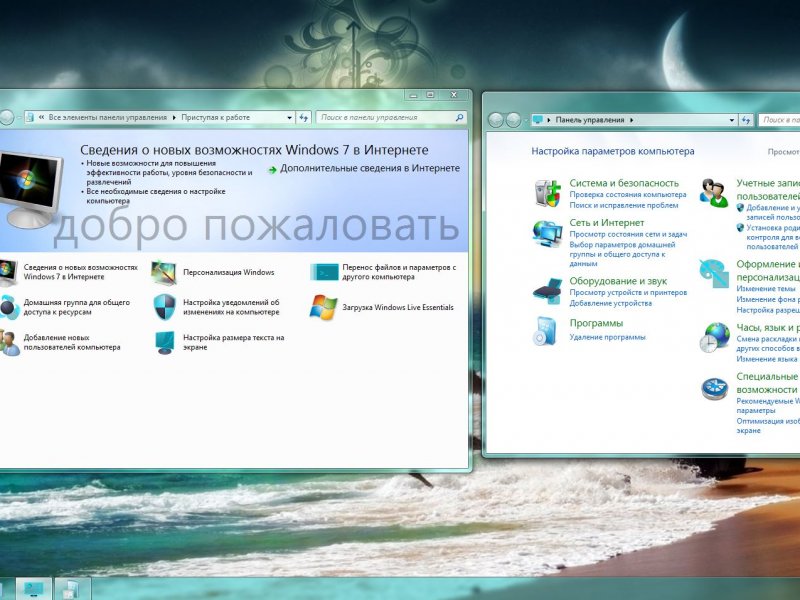Go forward in the Панель управления window
This screenshot has width=800, height=600.
(513, 120)
